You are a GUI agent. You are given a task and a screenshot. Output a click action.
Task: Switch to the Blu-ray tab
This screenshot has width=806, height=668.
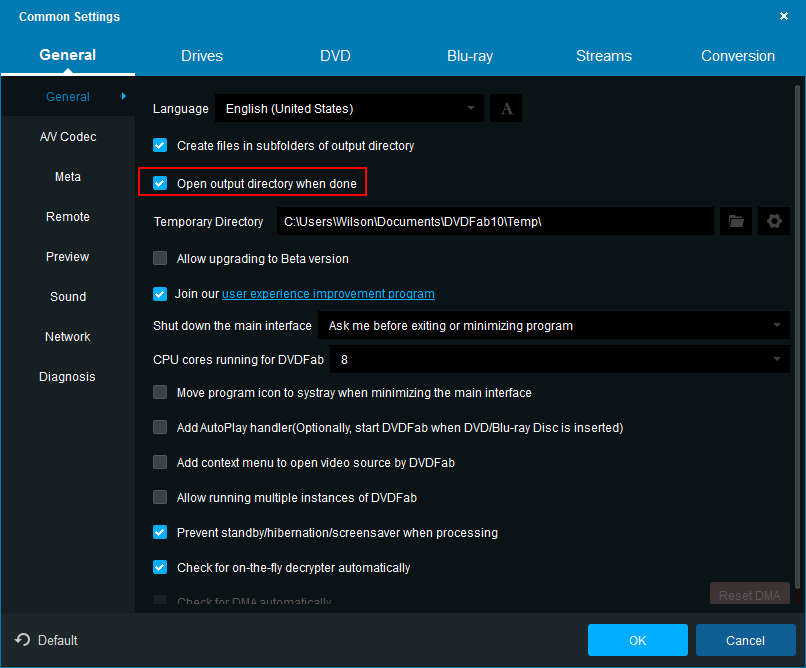[x=470, y=56]
